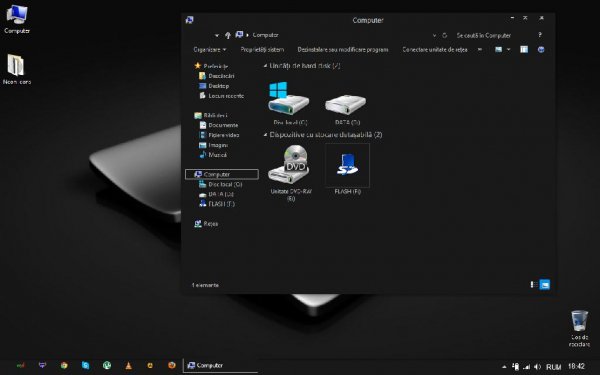Select FLASH (F:) in the navigation pane

point(217,204)
